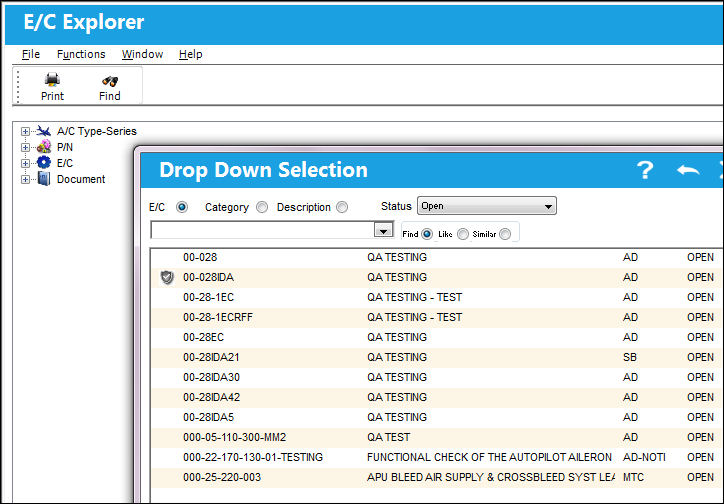Choose the Like search mode radio
724x504 pixels.
coord(463,234)
